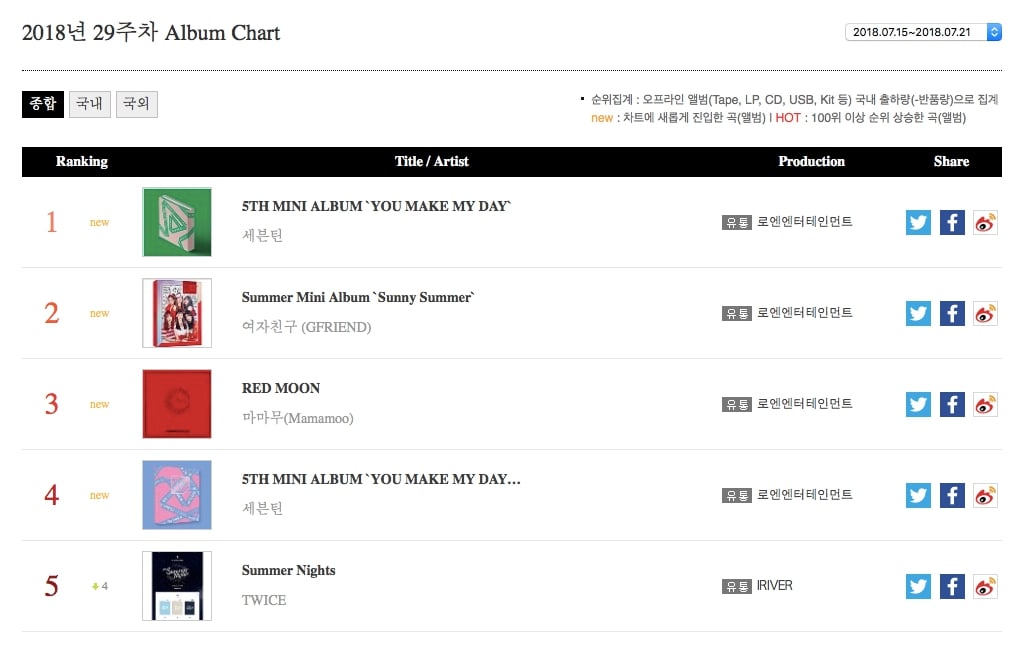Open the week date range dropdown

(923, 32)
